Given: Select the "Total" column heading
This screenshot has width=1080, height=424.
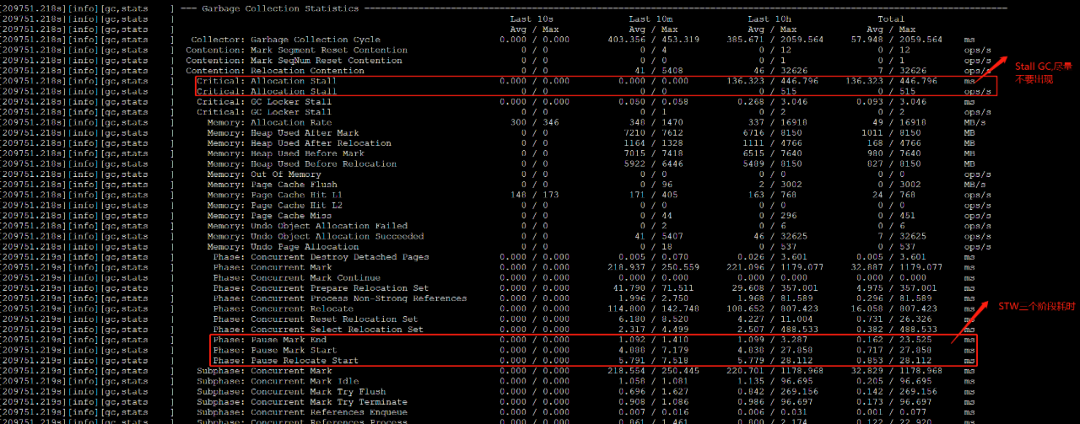Looking at the screenshot, I should point(891,19).
